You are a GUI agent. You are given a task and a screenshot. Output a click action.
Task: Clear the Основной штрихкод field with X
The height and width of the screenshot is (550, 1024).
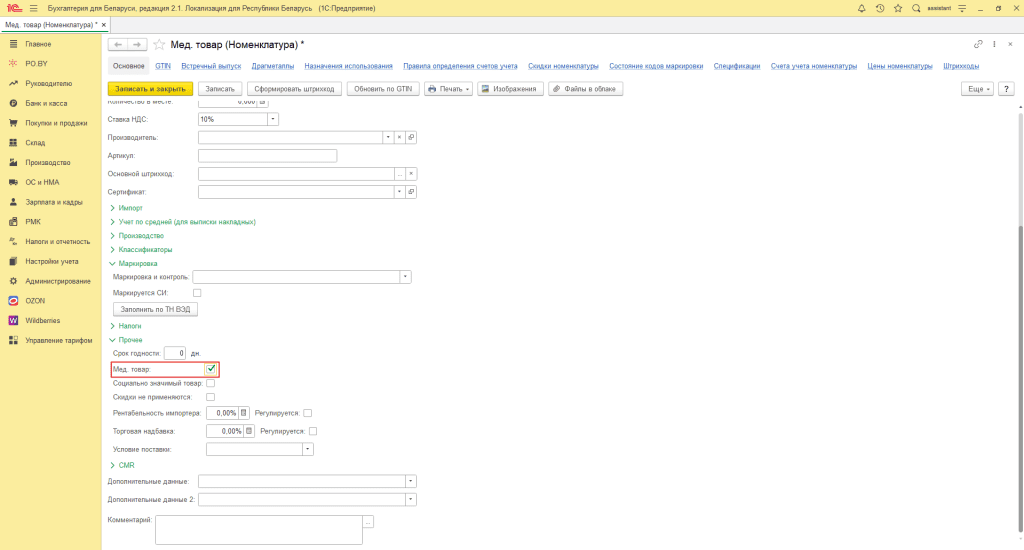pyautogui.click(x=410, y=173)
